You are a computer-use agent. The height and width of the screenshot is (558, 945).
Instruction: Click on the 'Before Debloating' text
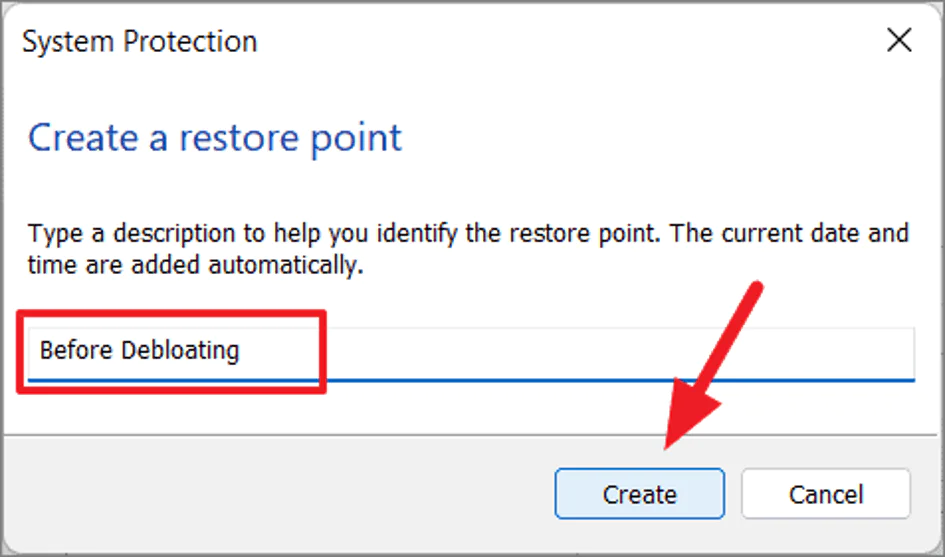(139, 351)
